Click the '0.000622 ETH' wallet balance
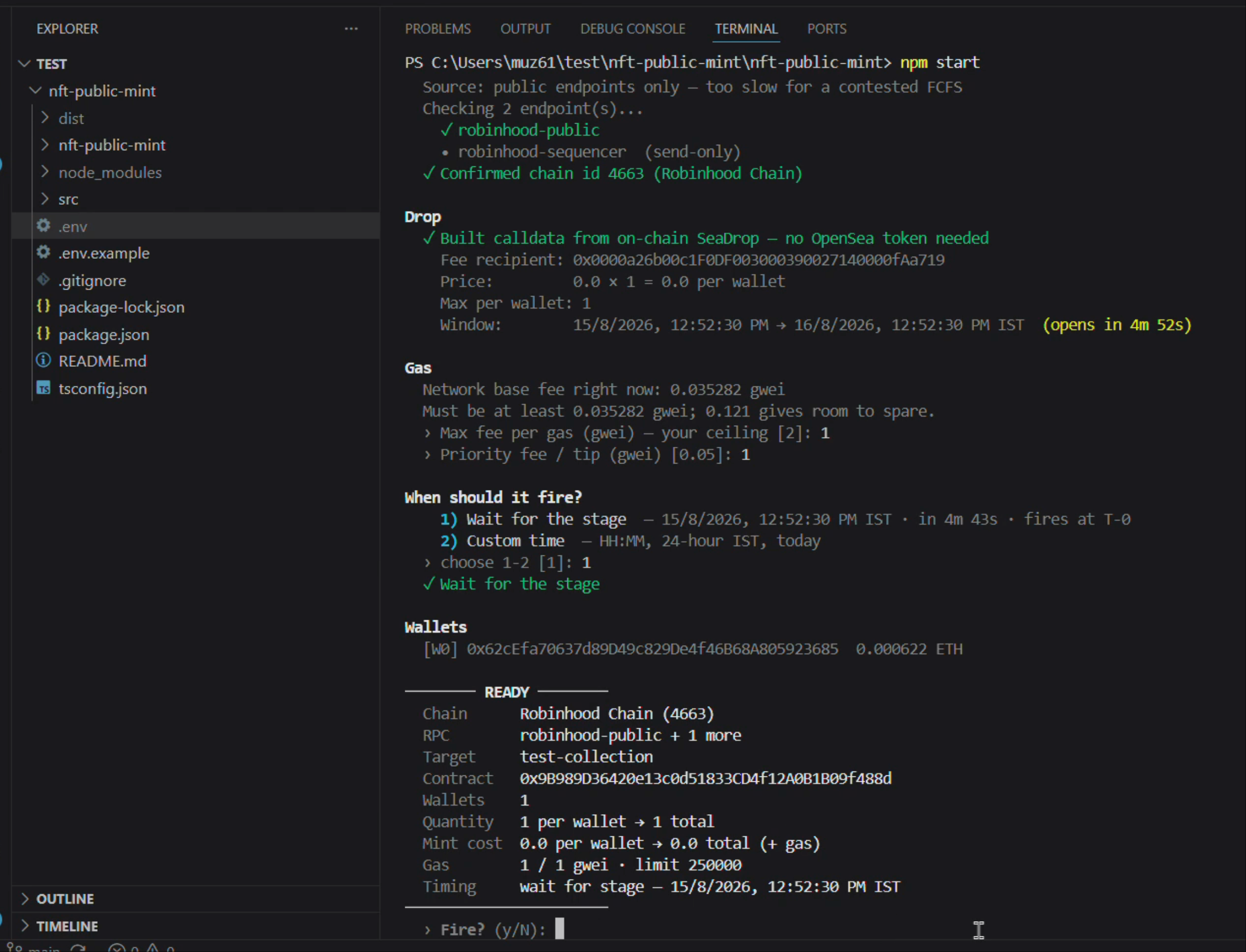 [x=909, y=649]
